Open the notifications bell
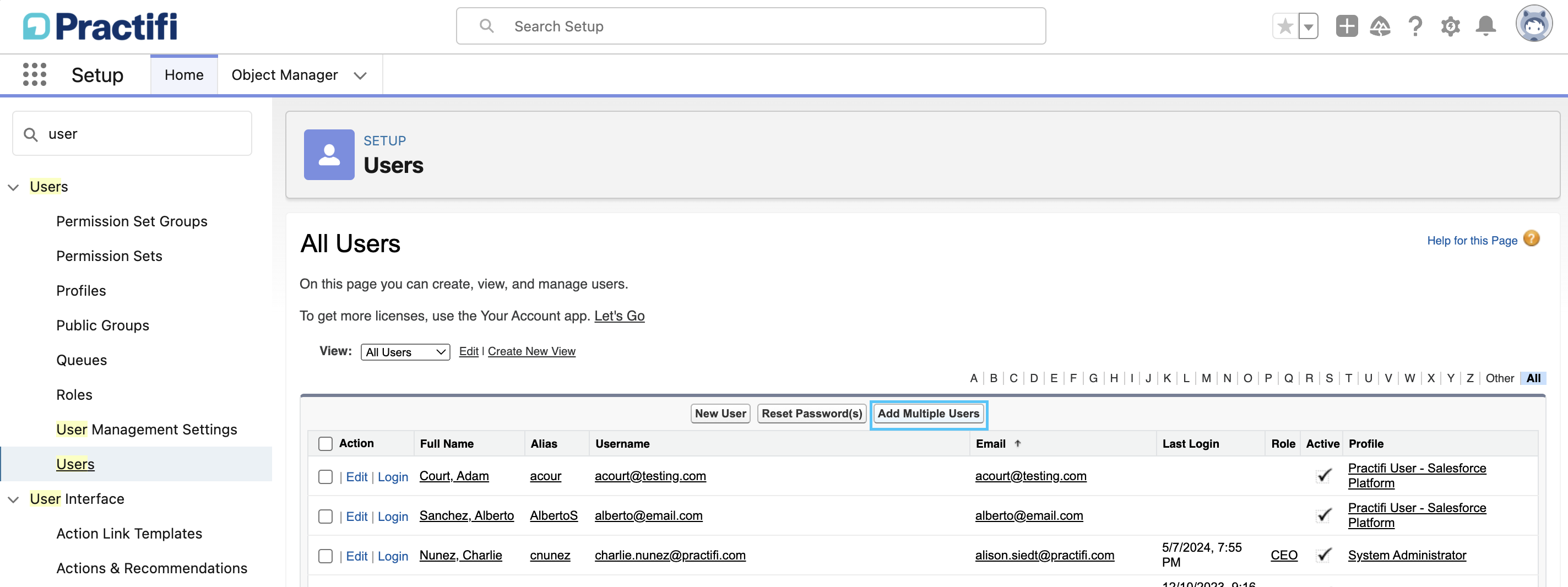The image size is (1568, 587). pyautogui.click(x=1486, y=26)
